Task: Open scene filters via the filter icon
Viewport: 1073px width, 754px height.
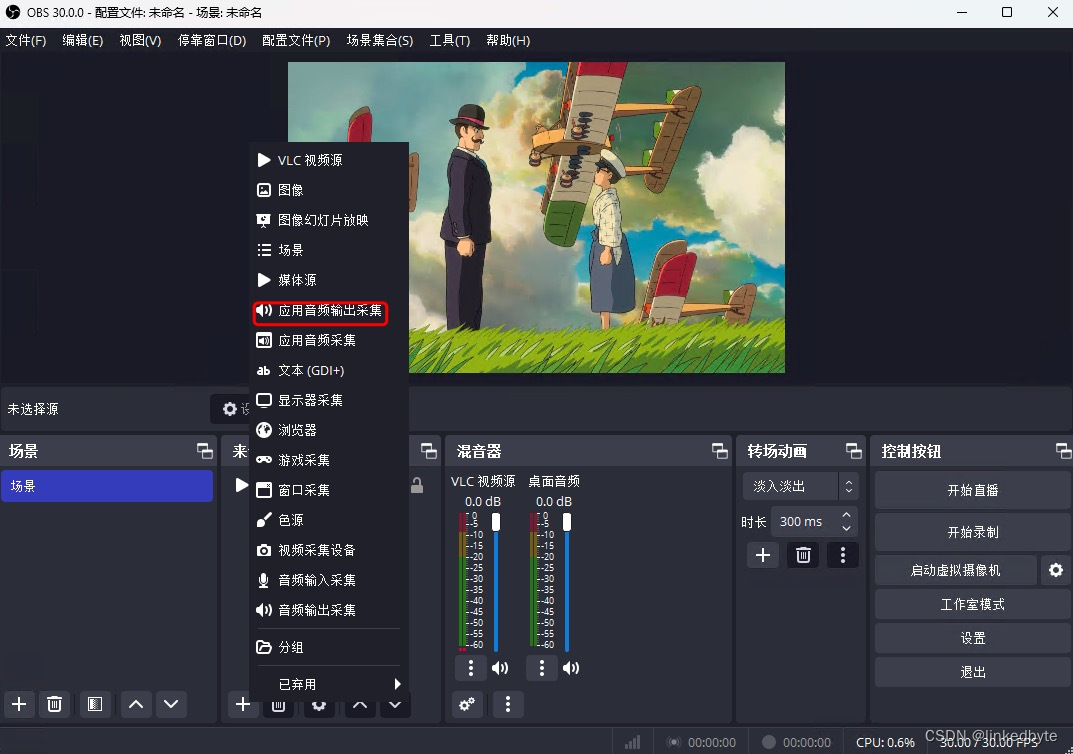Action: pos(95,704)
